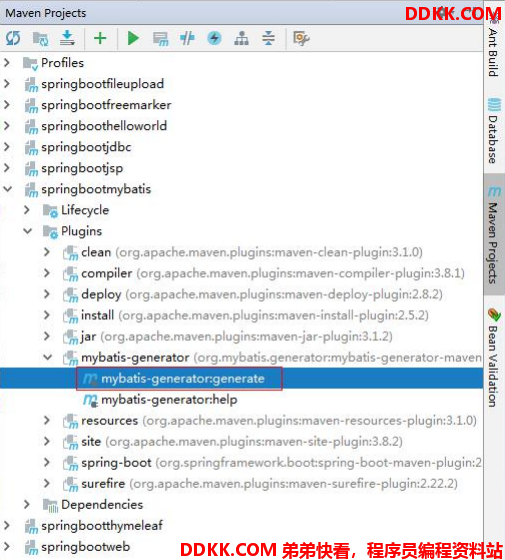Click Generate Sources and Update Folders icon

pyautogui.click(x=40, y=38)
